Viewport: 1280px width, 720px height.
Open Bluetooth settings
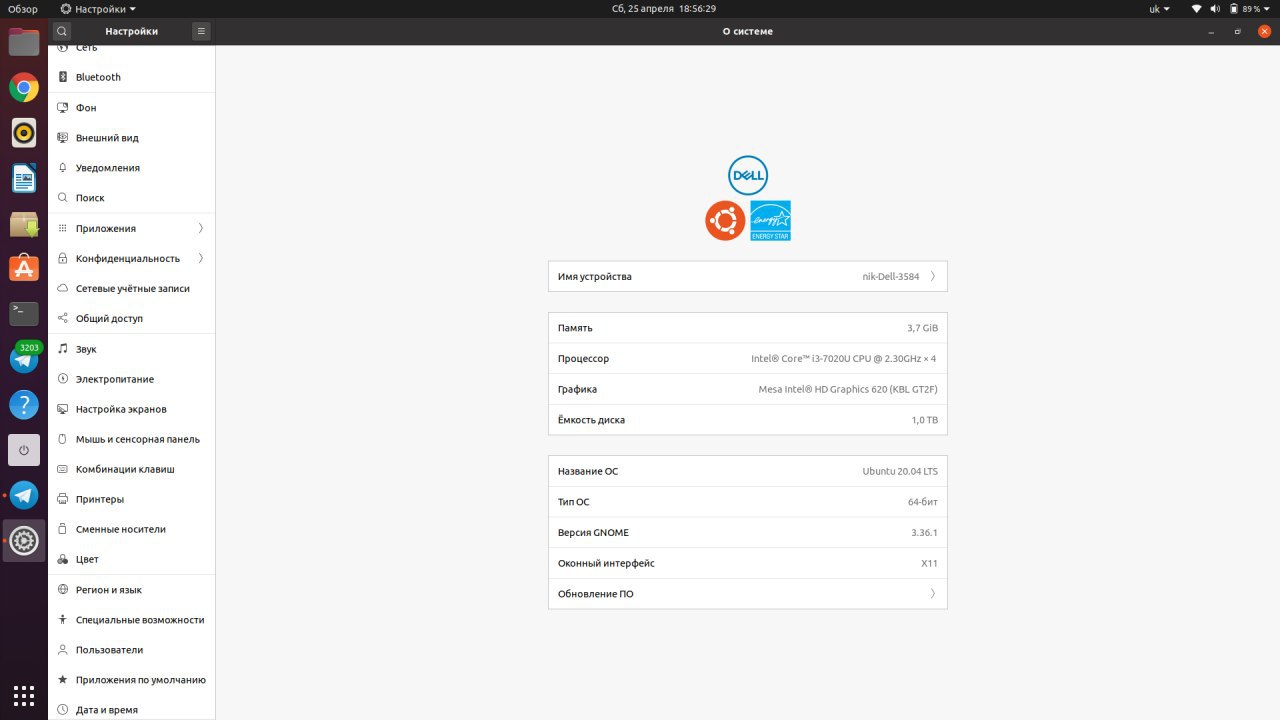pyautogui.click(x=132, y=77)
